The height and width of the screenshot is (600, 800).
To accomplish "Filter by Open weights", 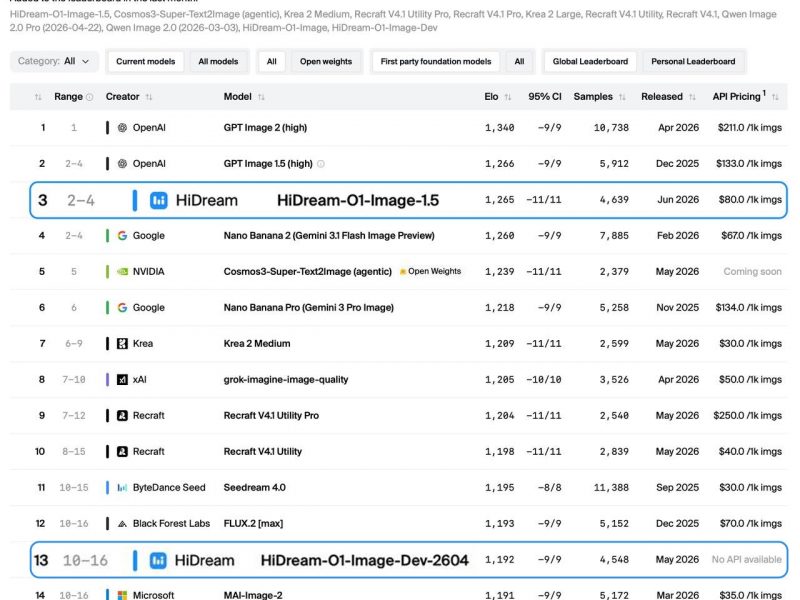I will pyautogui.click(x=326, y=61).
